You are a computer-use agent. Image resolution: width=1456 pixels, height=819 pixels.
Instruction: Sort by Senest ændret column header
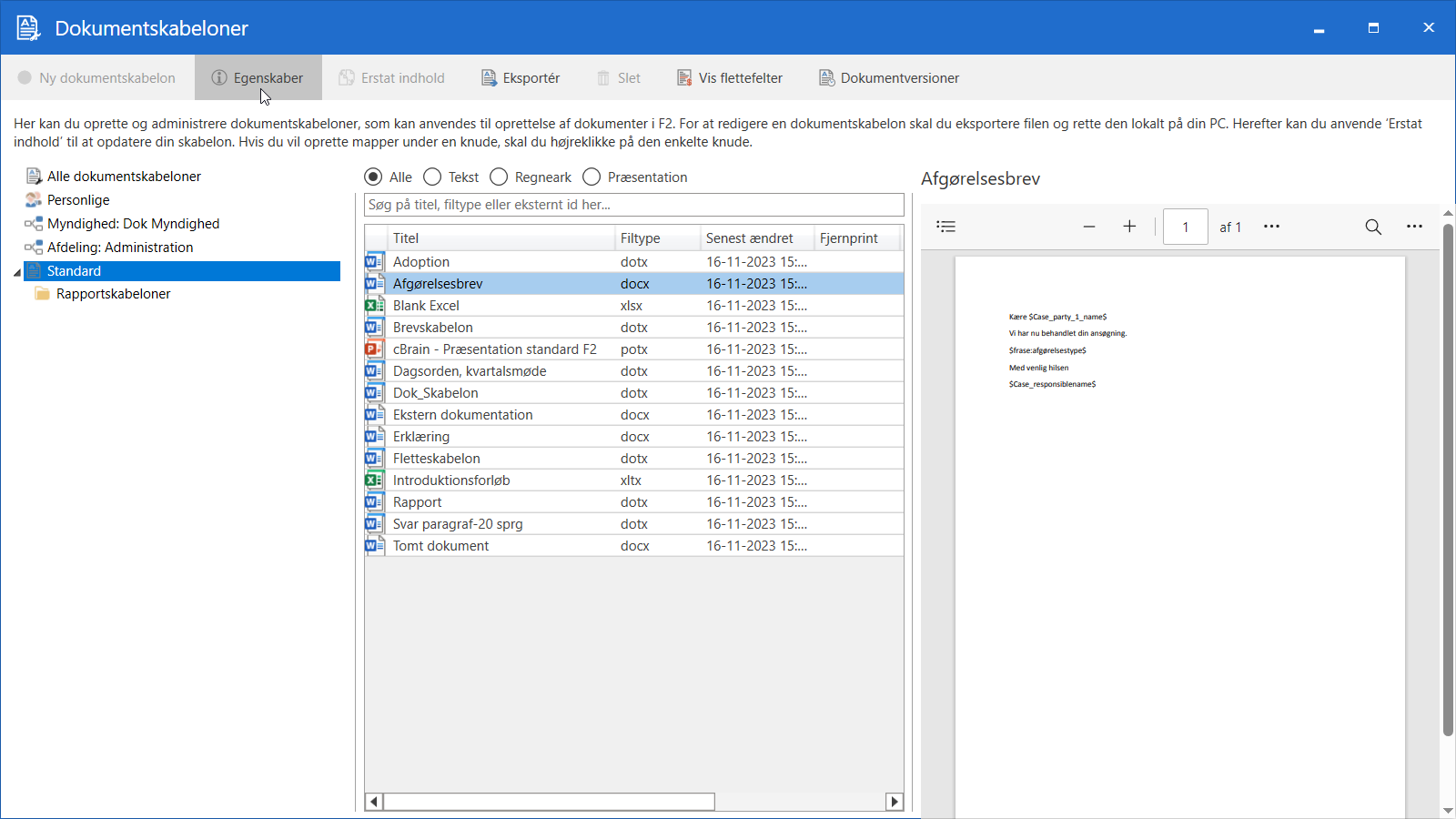(x=757, y=238)
